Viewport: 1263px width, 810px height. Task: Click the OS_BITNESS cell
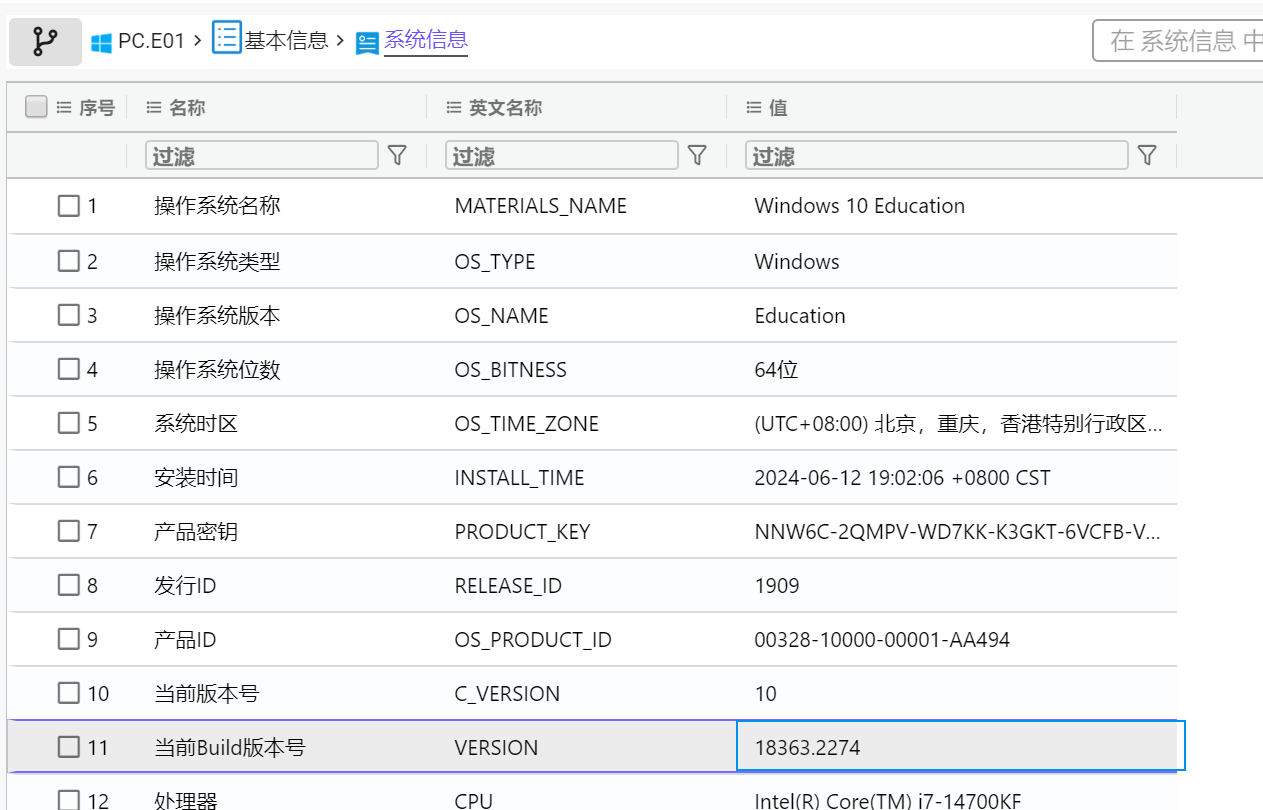click(510, 370)
